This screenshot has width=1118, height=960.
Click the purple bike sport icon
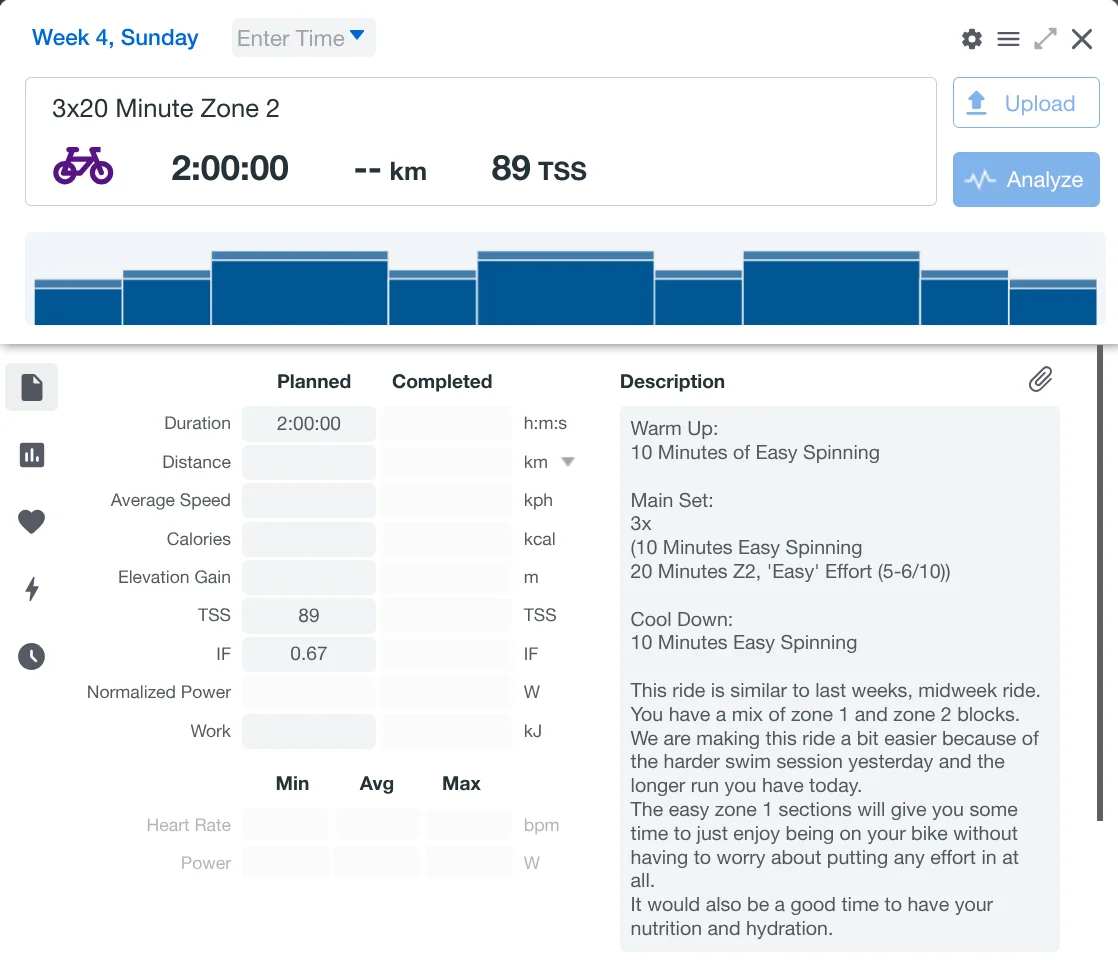(83, 166)
